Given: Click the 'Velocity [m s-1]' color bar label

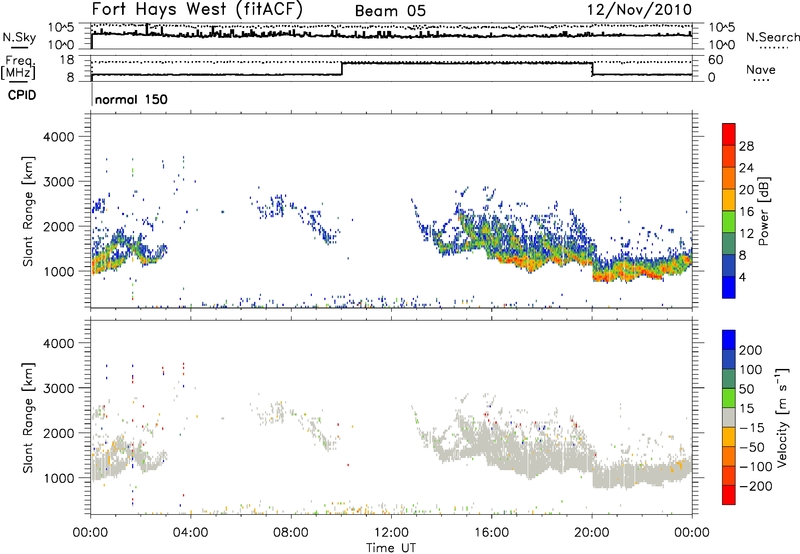Looking at the screenshot, I should [782, 417].
